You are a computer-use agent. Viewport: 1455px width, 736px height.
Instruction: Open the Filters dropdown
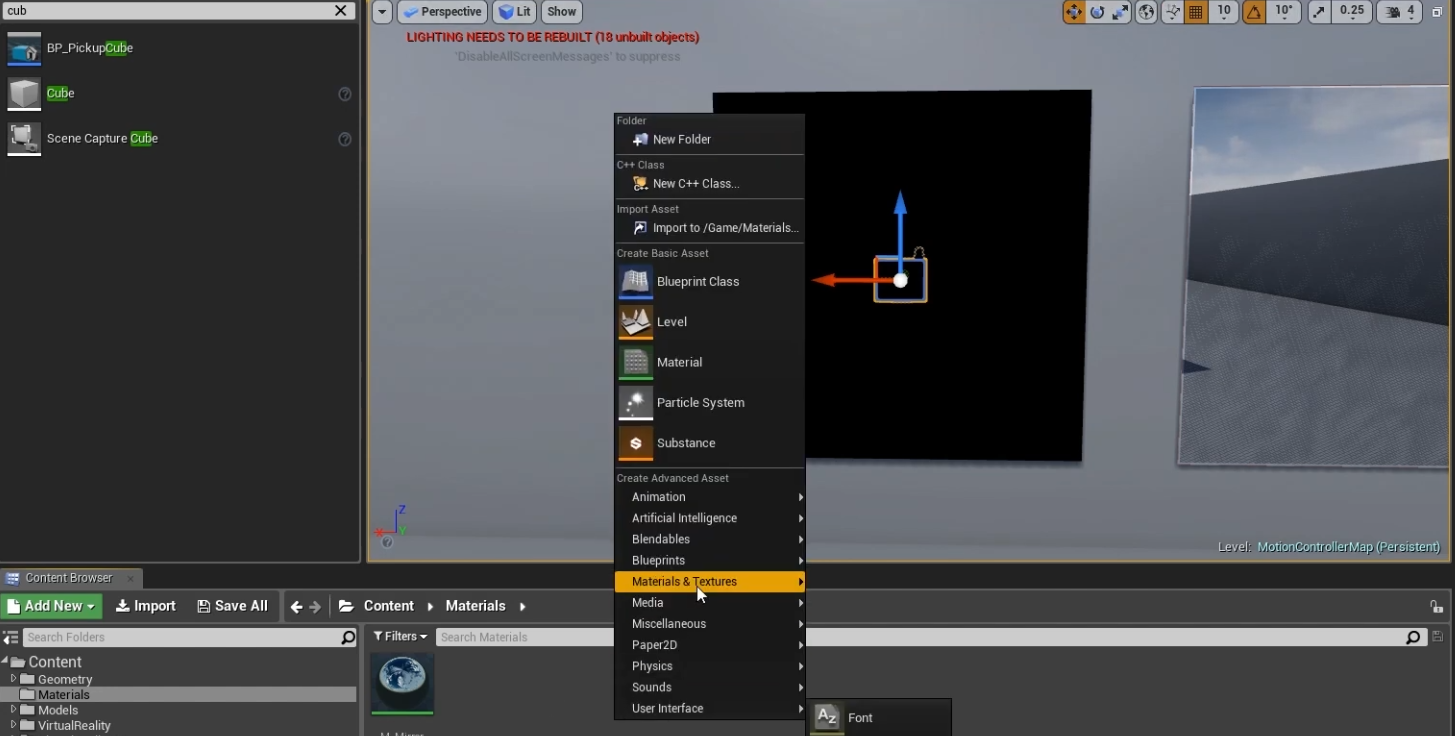click(400, 637)
